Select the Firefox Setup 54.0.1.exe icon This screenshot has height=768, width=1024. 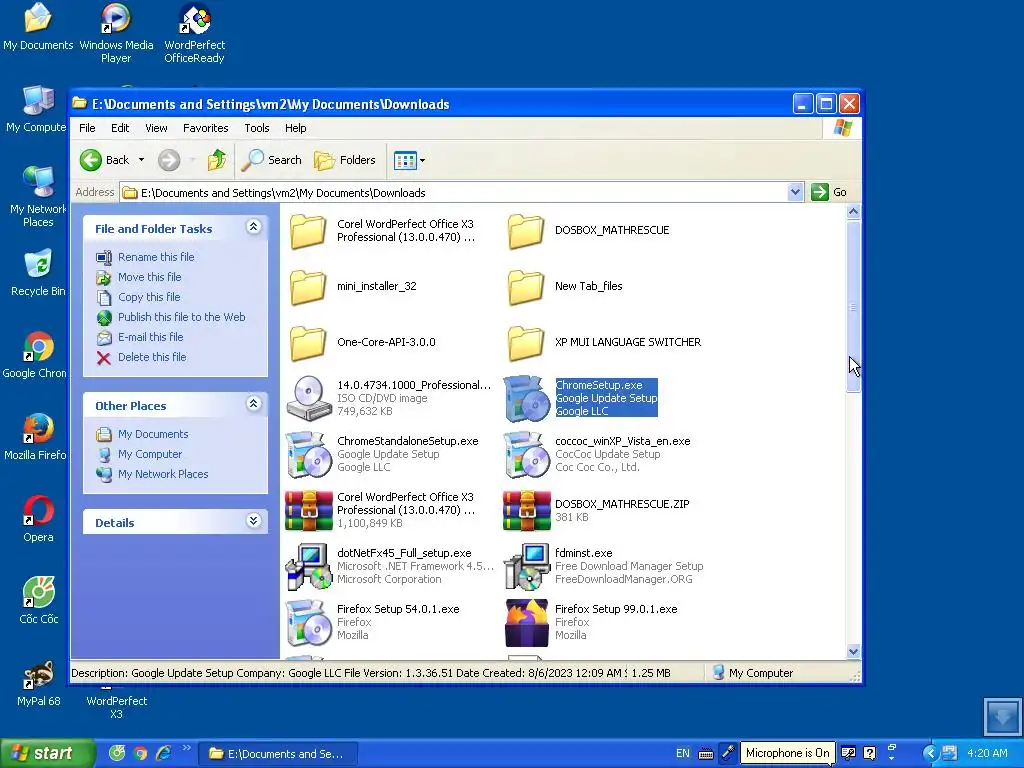pos(308,623)
